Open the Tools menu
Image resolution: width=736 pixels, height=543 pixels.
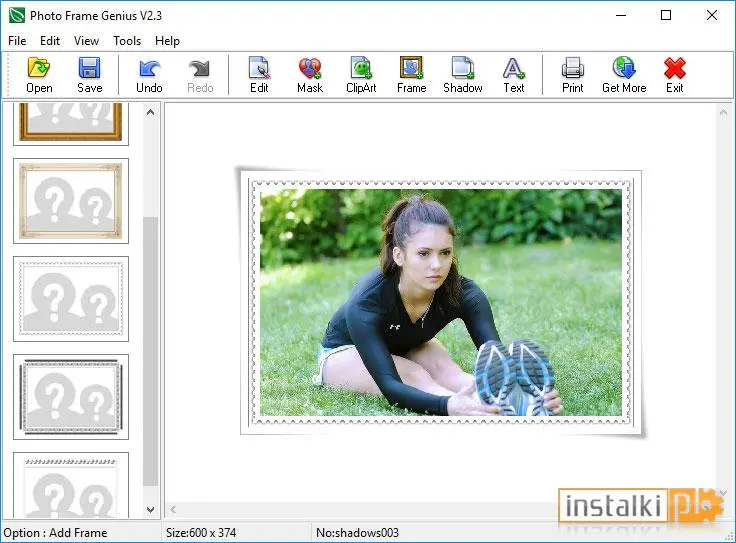pos(127,41)
